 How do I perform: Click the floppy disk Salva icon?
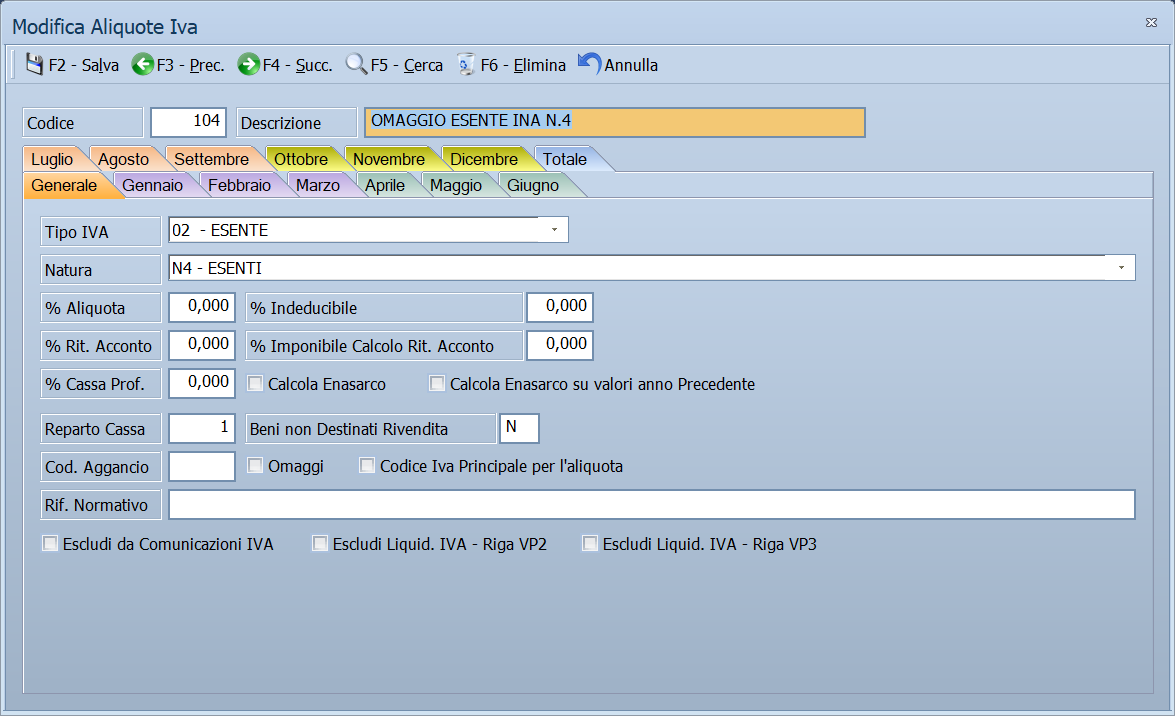[34, 64]
